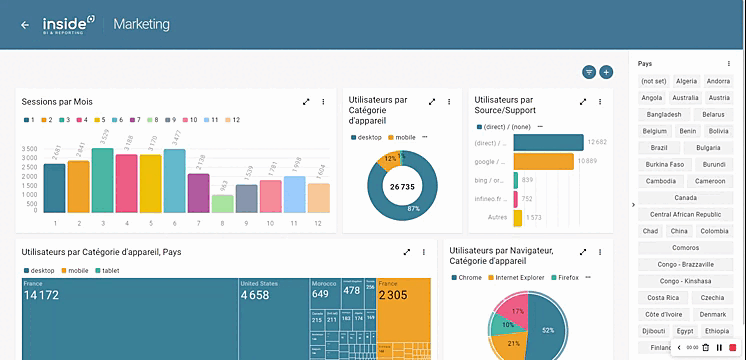Delete the recording with trash icon
The image size is (746, 360).
point(706,348)
